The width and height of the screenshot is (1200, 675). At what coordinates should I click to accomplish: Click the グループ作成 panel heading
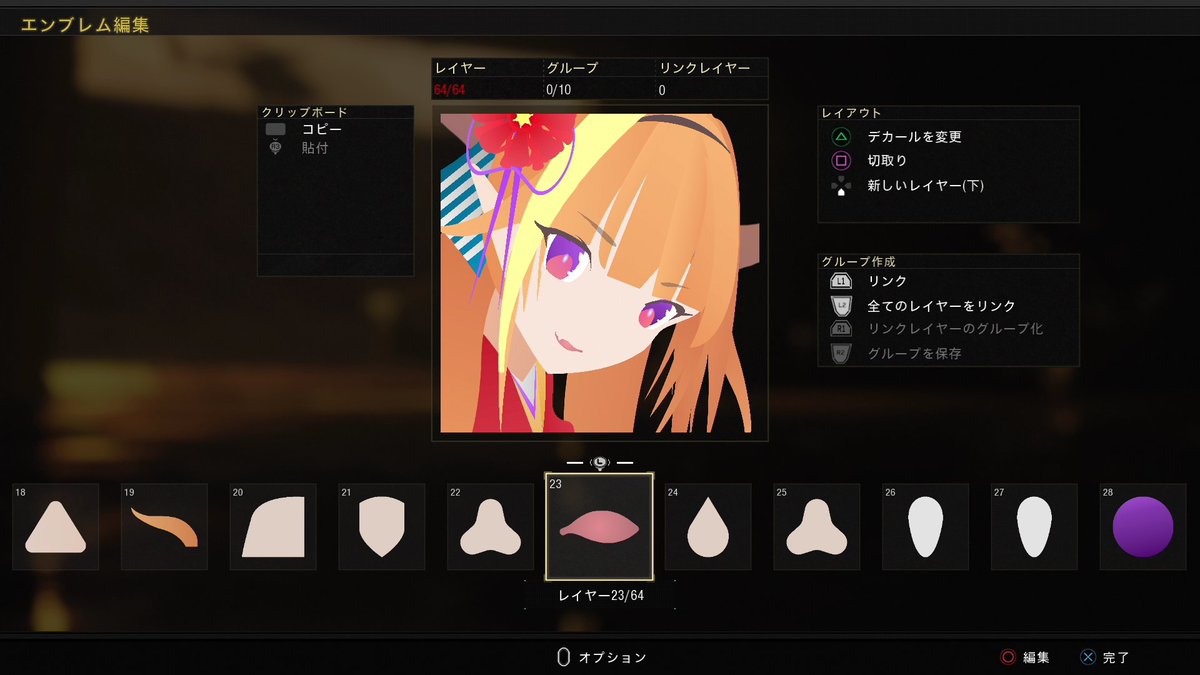click(859, 261)
